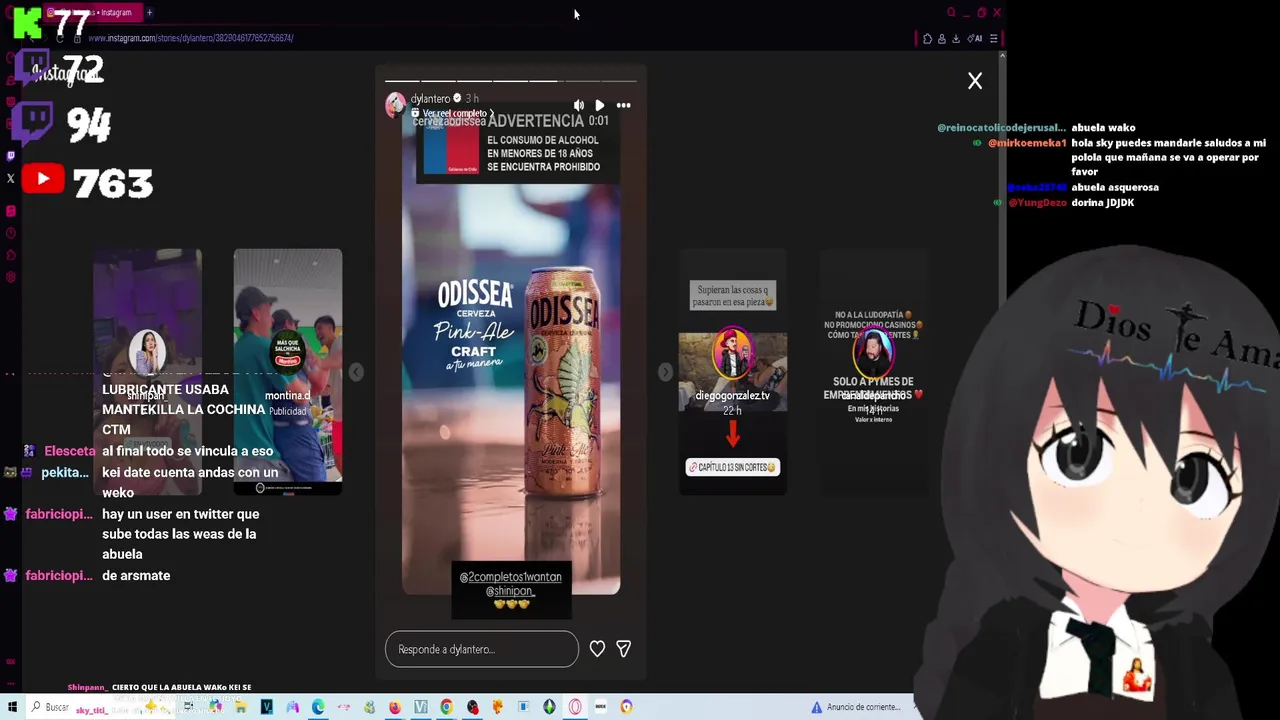Screen dimensions: 1280x720
Task: Open the rightmost story preview after diegogonzalez.tv
Action: point(873,372)
